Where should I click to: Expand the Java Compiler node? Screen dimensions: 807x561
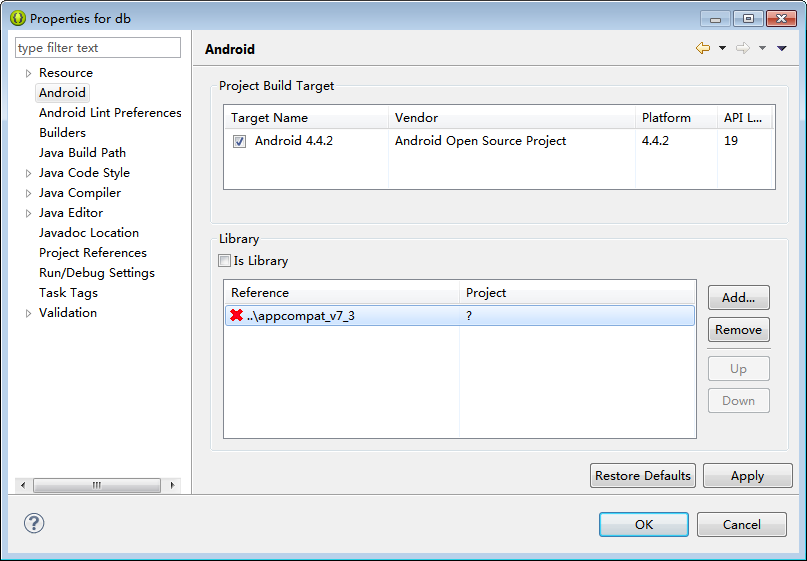coord(28,194)
